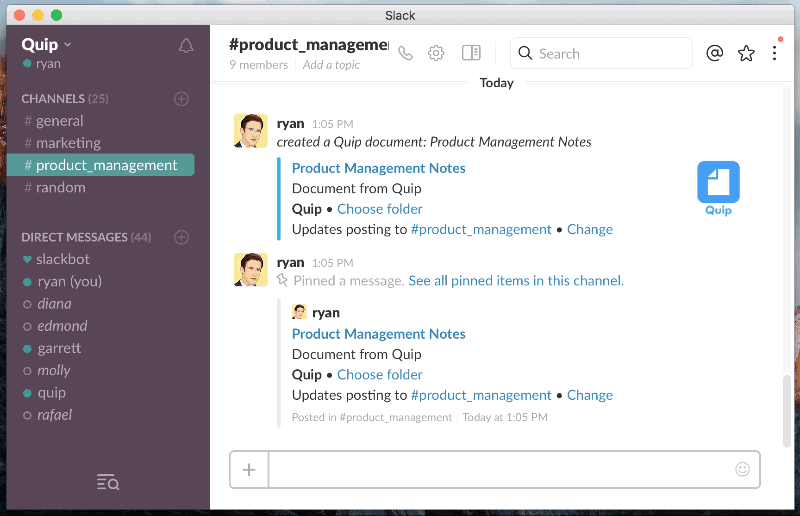800x516 pixels.
Task: Start a call with the phone icon
Action: pos(405,54)
